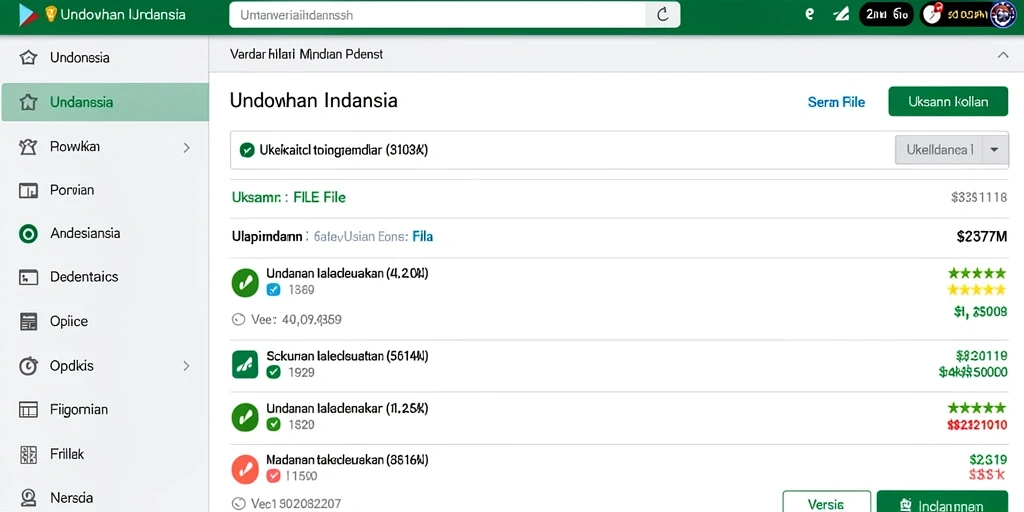This screenshot has height=512, width=1024.
Task: Open the round profile avatar at top right
Action: click(1003, 14)
